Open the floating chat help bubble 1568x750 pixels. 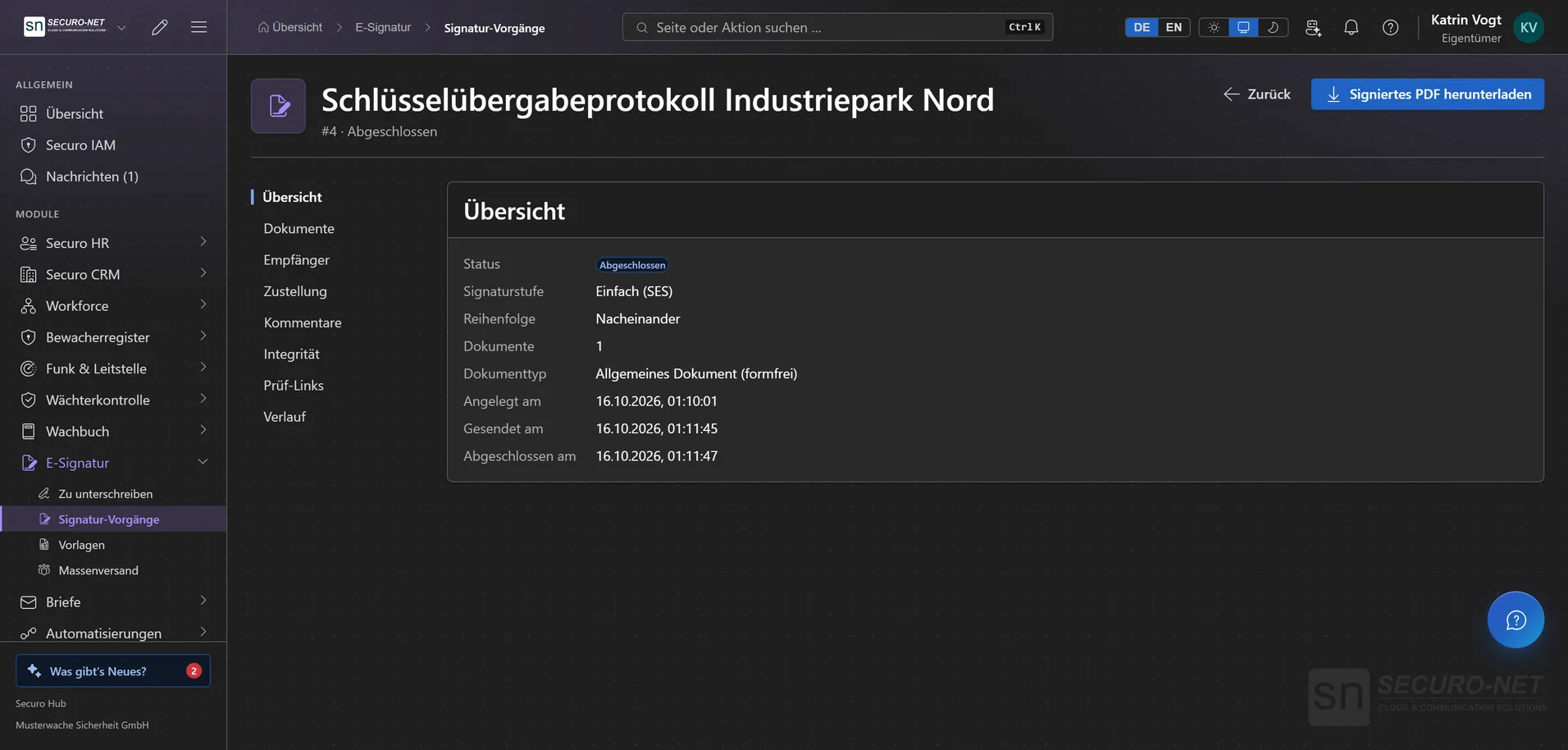click(x=1516, y=620)
